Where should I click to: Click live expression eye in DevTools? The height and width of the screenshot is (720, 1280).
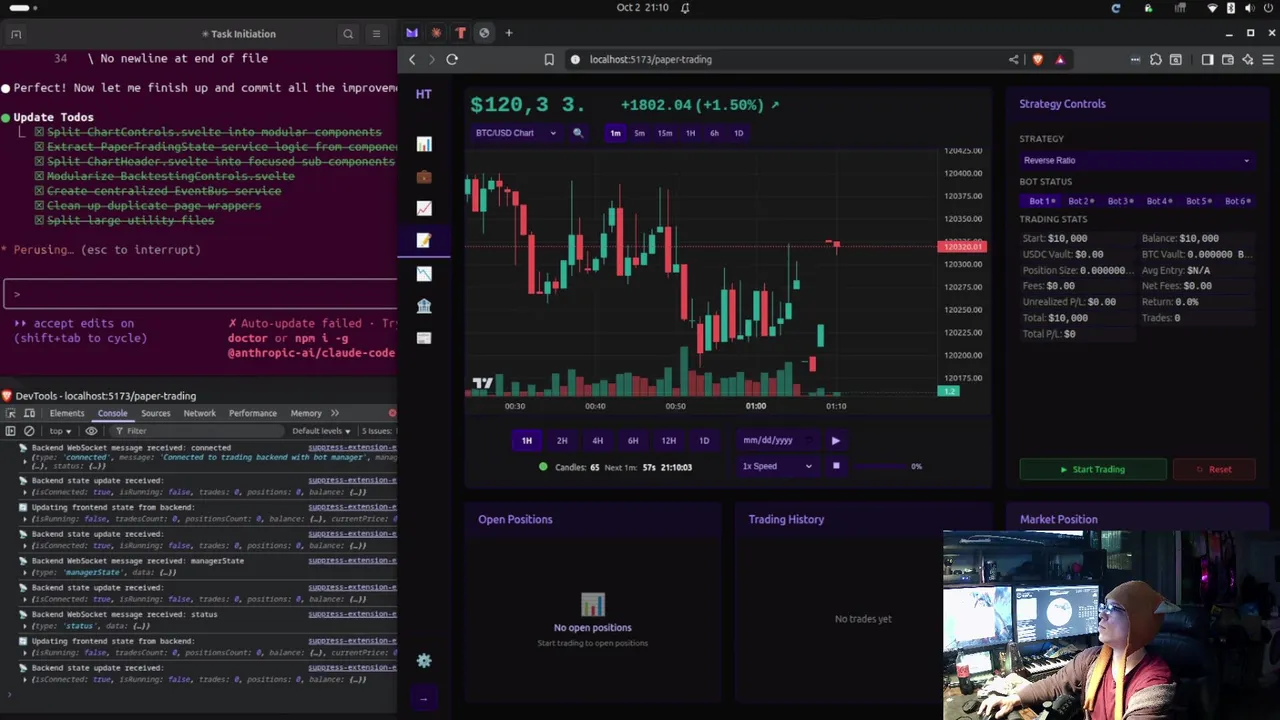(91, 431)
